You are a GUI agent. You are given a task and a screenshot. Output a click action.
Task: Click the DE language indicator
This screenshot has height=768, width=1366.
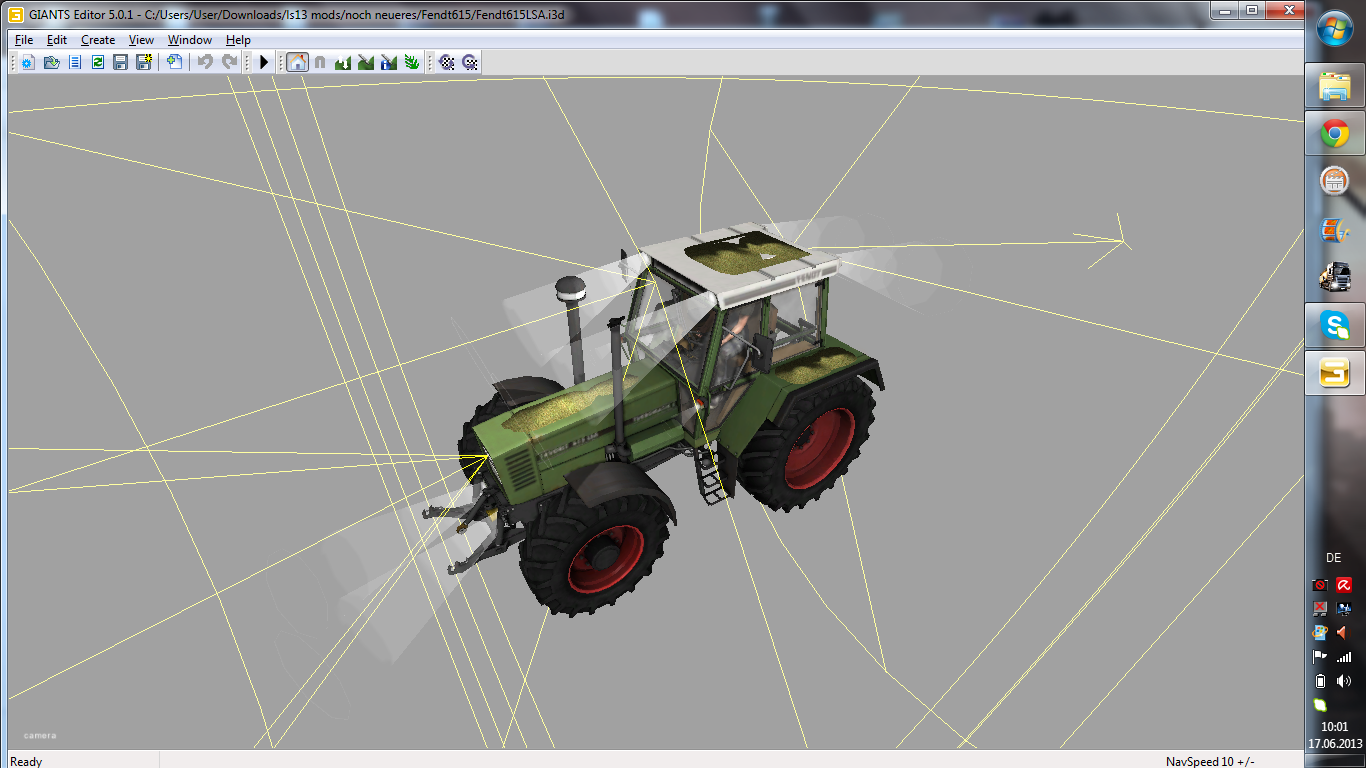(1333, 558)
